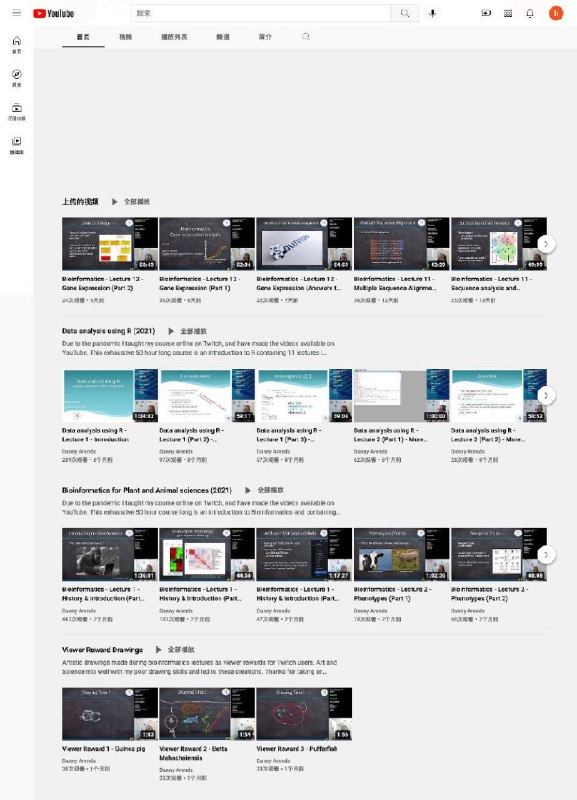
Task: Switch to the Videos channel tab
Action: pos(126,37)
